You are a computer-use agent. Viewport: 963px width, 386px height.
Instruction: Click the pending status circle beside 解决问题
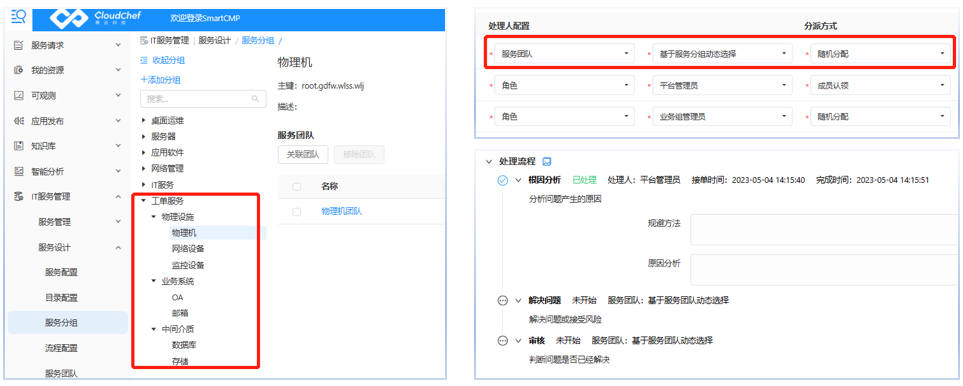[x=502, y=300]
